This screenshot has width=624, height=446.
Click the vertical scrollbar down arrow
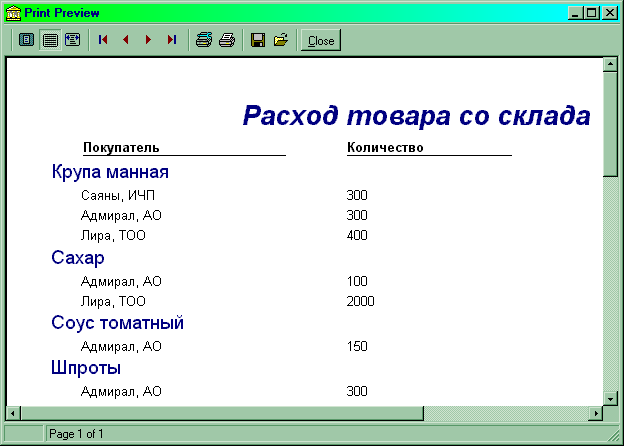pyautogui.click(x=609, y=397)
